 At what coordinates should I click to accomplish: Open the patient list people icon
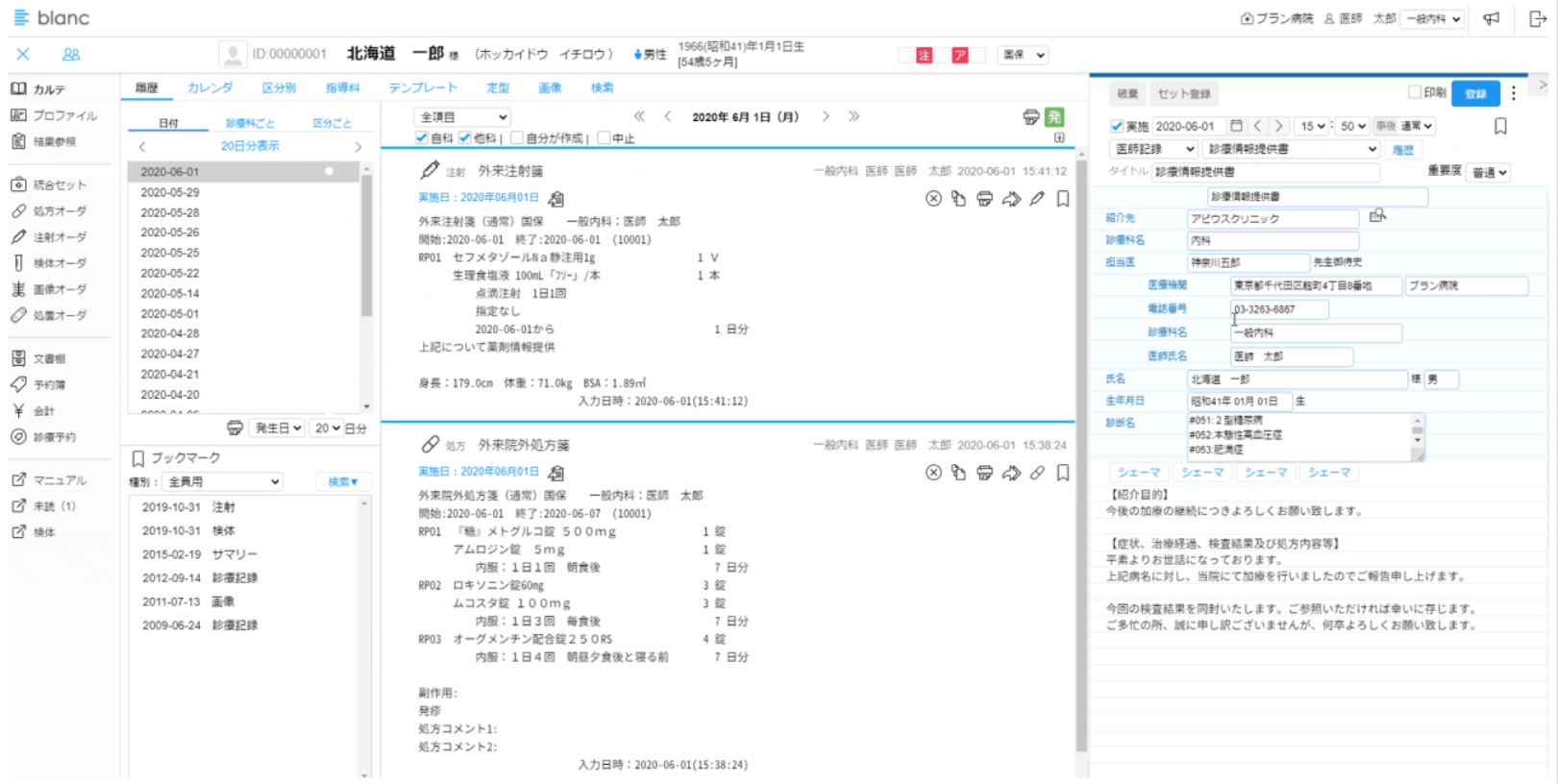point(71,55)
